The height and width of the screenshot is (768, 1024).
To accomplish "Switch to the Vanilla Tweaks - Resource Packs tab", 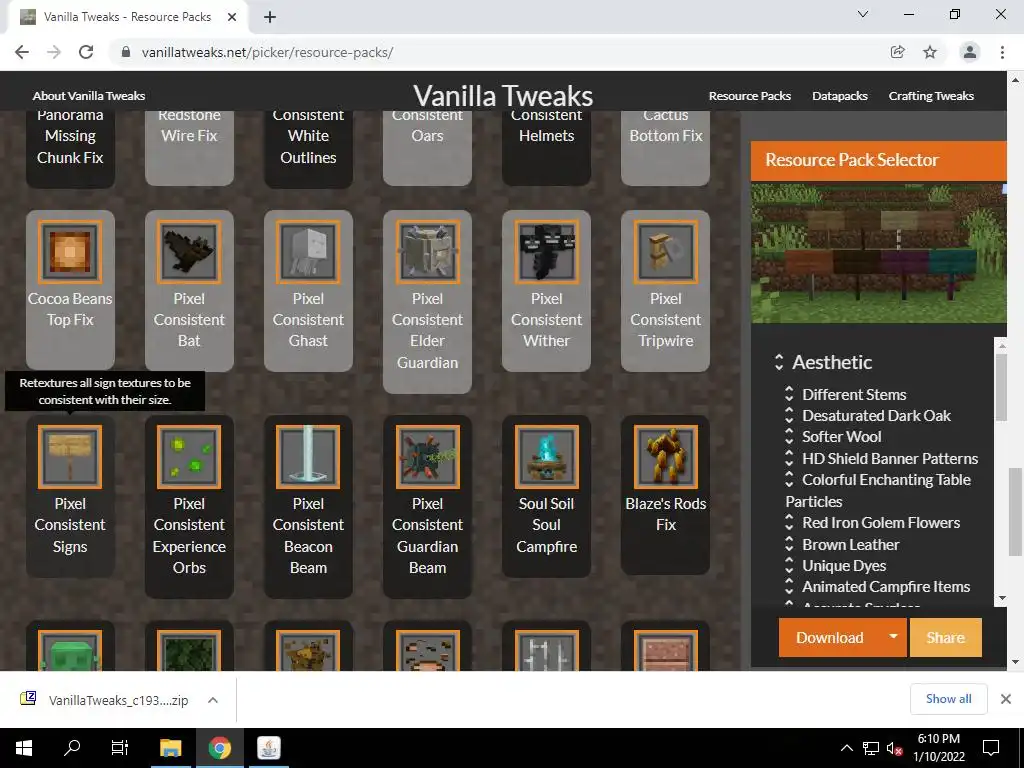I will 127,17.
